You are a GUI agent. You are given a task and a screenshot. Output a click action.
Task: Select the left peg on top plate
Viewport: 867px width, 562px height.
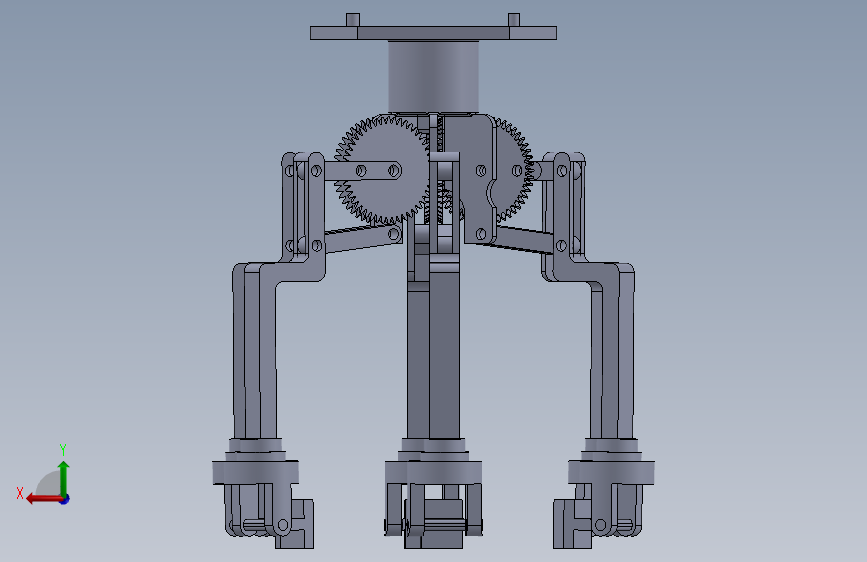[x=353, y=19]
